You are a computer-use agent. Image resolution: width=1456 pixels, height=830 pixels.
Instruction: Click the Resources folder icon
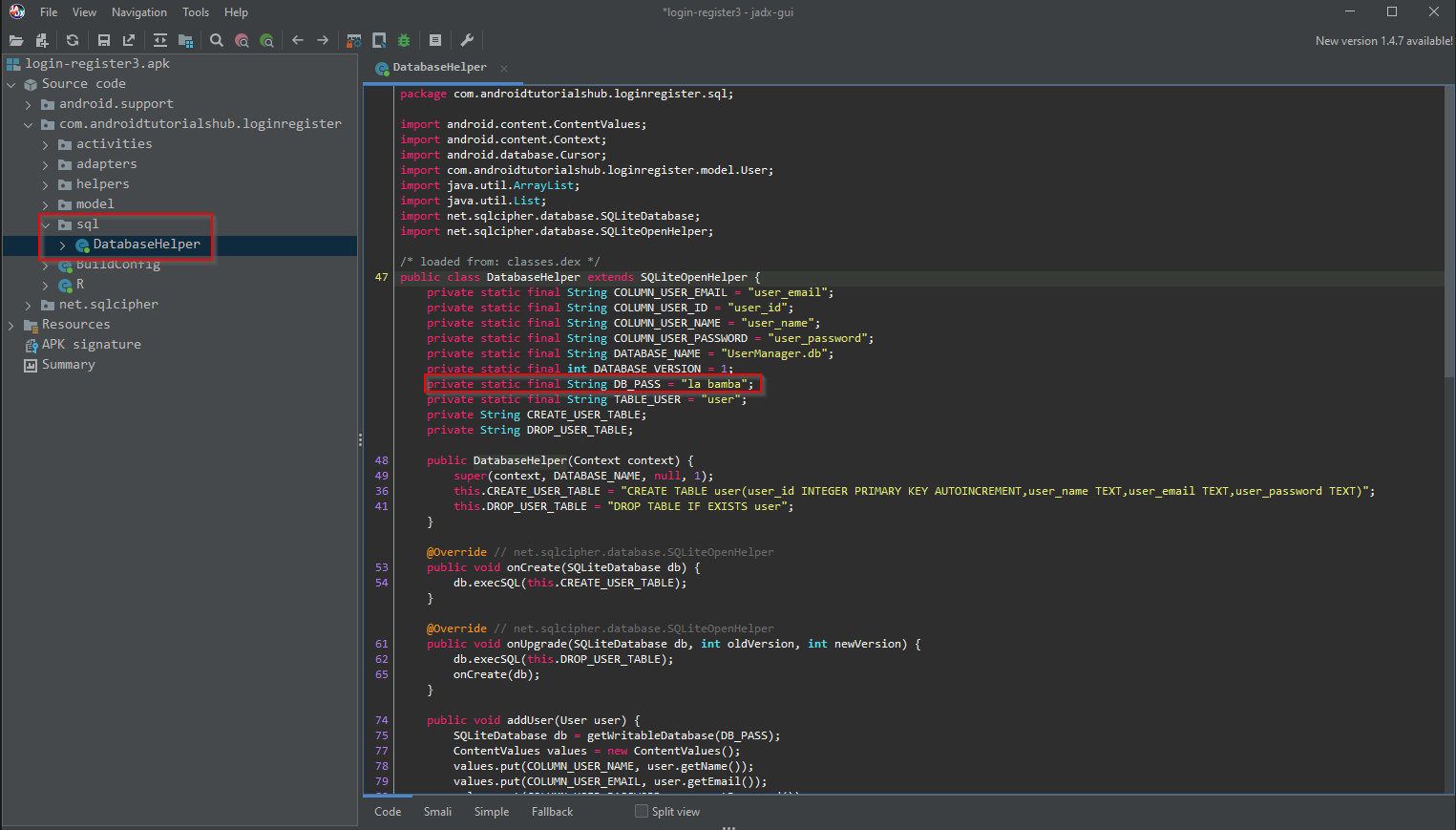(x=31, y=325)
